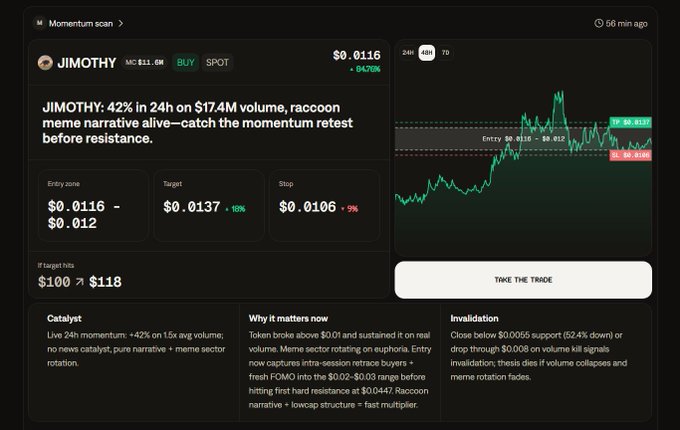Switch chart to the 7D tab
This screenshot has height=430, width=680.
[x=445, y=52]
